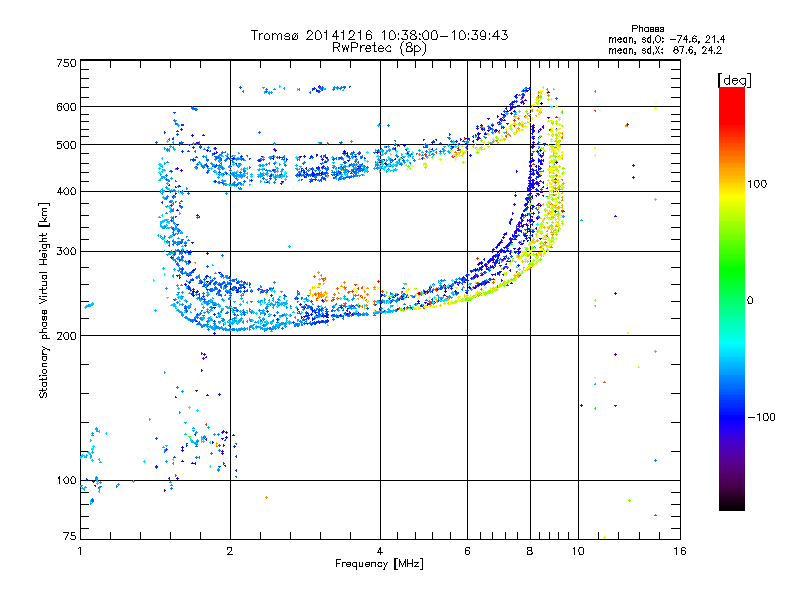Click the y-axis '500' tick label
This screenshot has width=800, height=600.
point(66,145)
